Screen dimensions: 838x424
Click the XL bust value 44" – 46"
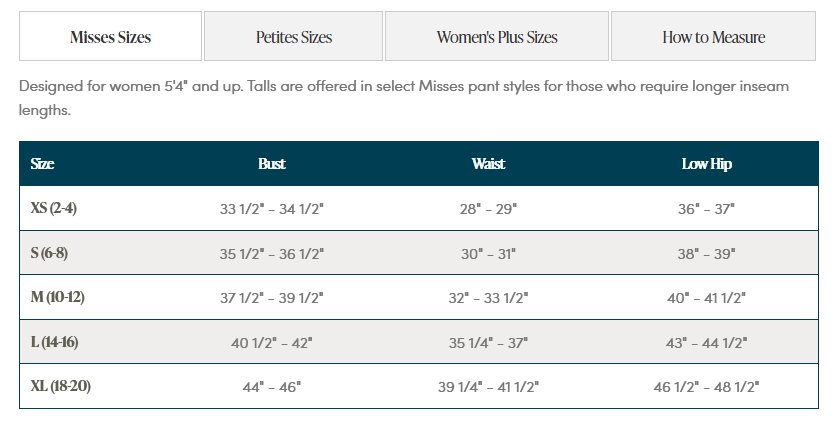271,387
